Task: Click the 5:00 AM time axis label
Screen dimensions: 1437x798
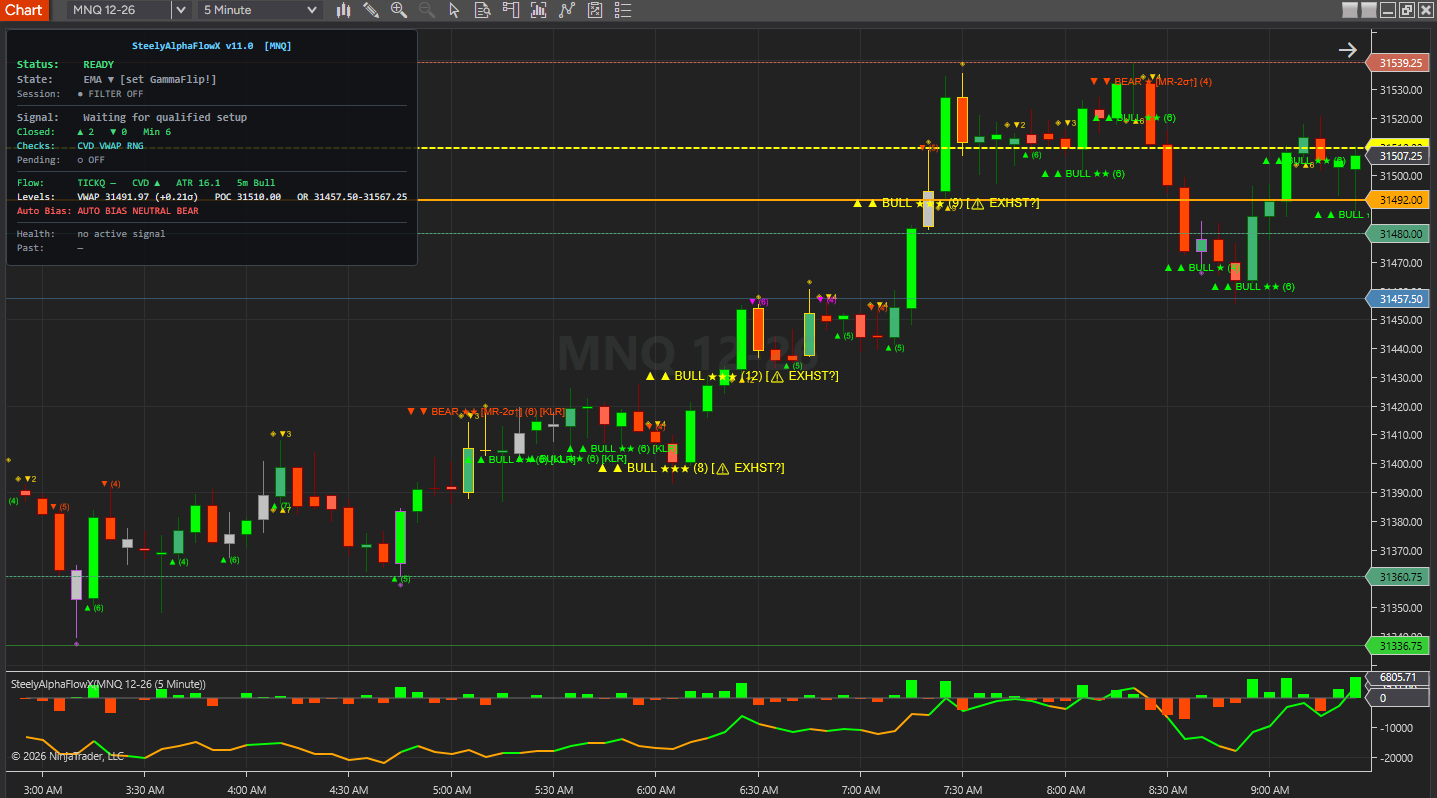Action: click(450, 789)
